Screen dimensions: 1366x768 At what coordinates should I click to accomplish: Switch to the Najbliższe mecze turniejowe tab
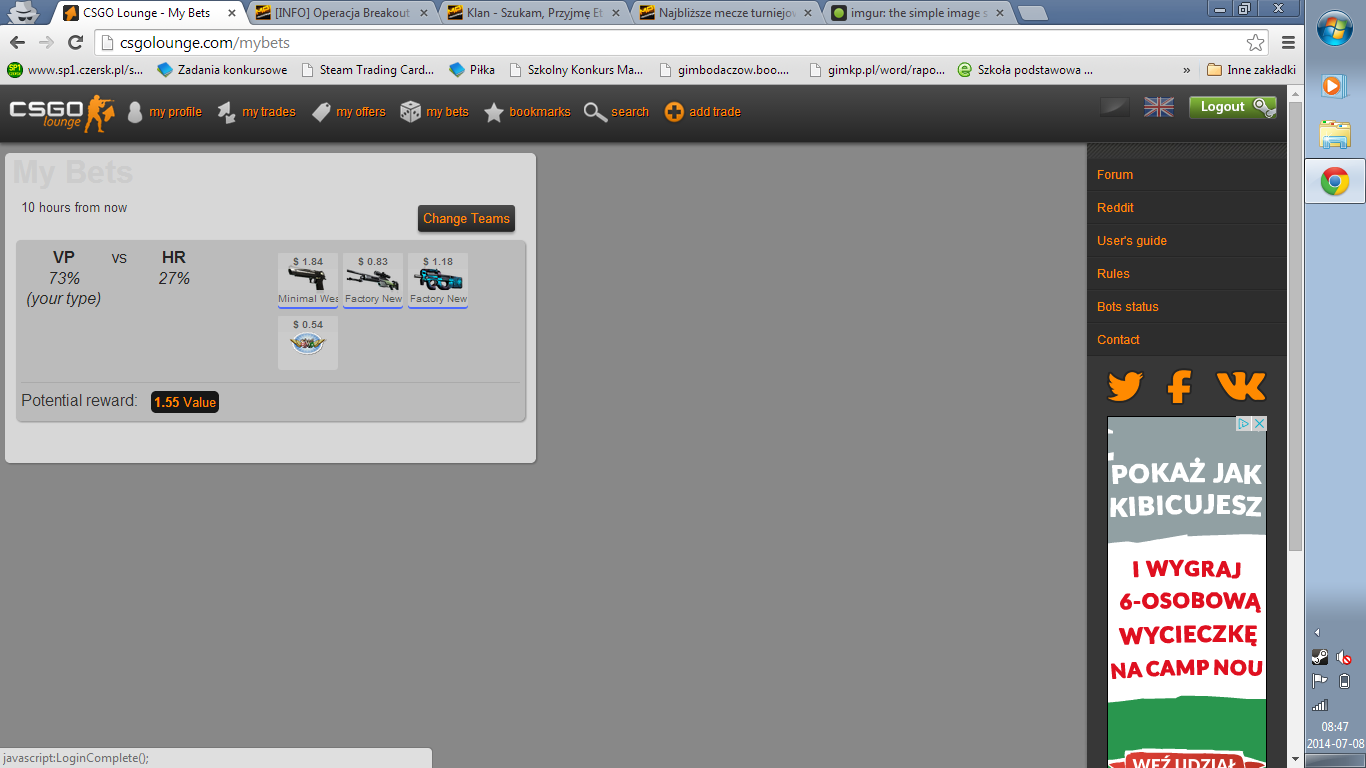pos(727,13)
